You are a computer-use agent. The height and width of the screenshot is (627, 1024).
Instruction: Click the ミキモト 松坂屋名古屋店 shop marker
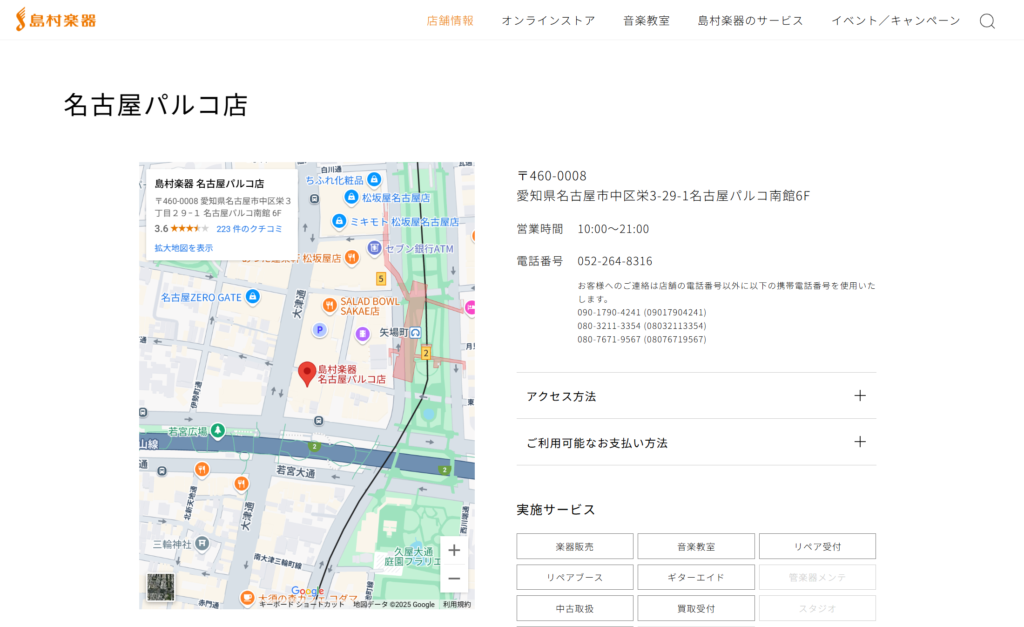click(339, 221)
